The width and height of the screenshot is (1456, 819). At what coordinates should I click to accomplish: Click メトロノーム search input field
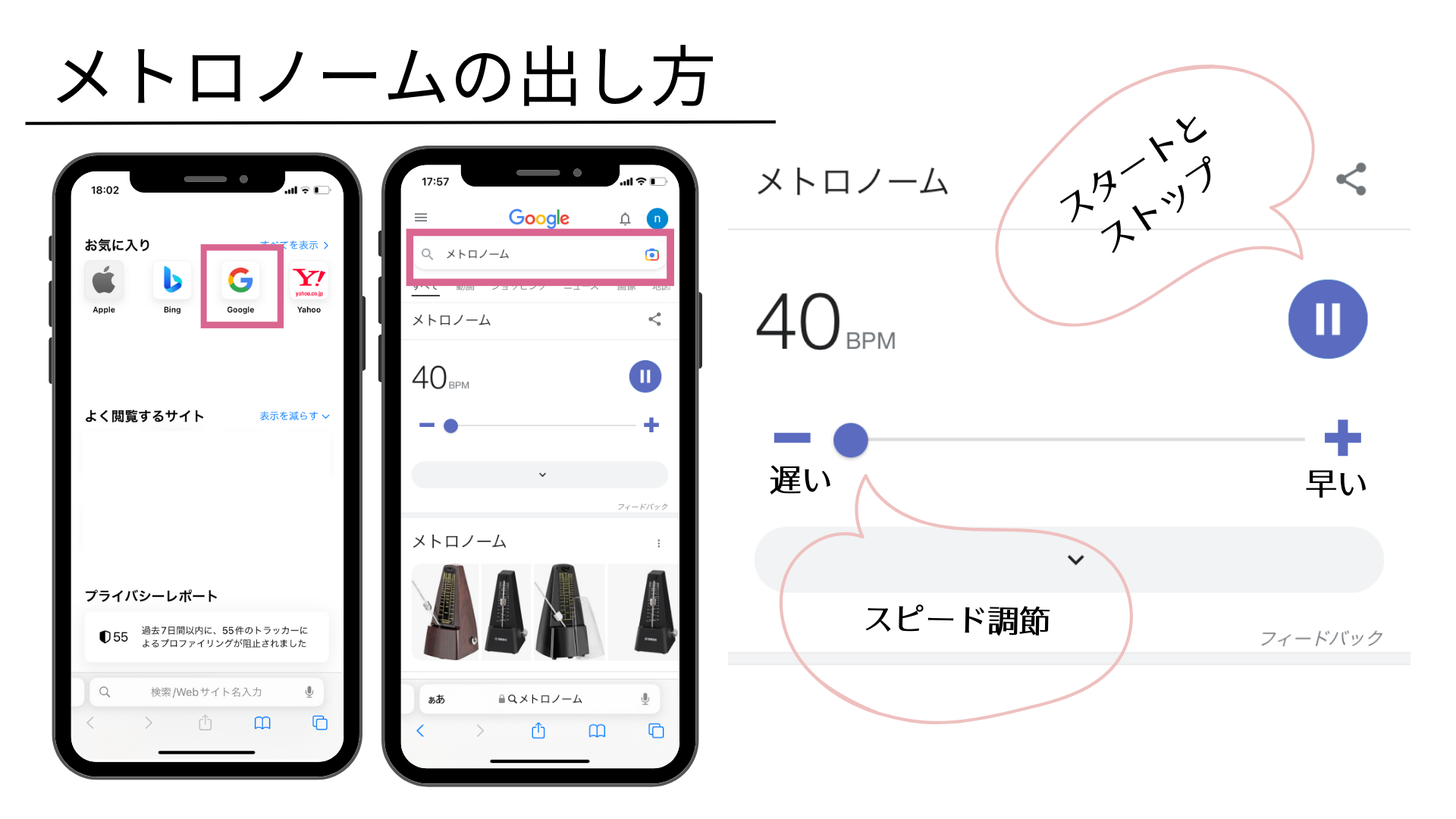click(x=539, y=254)
